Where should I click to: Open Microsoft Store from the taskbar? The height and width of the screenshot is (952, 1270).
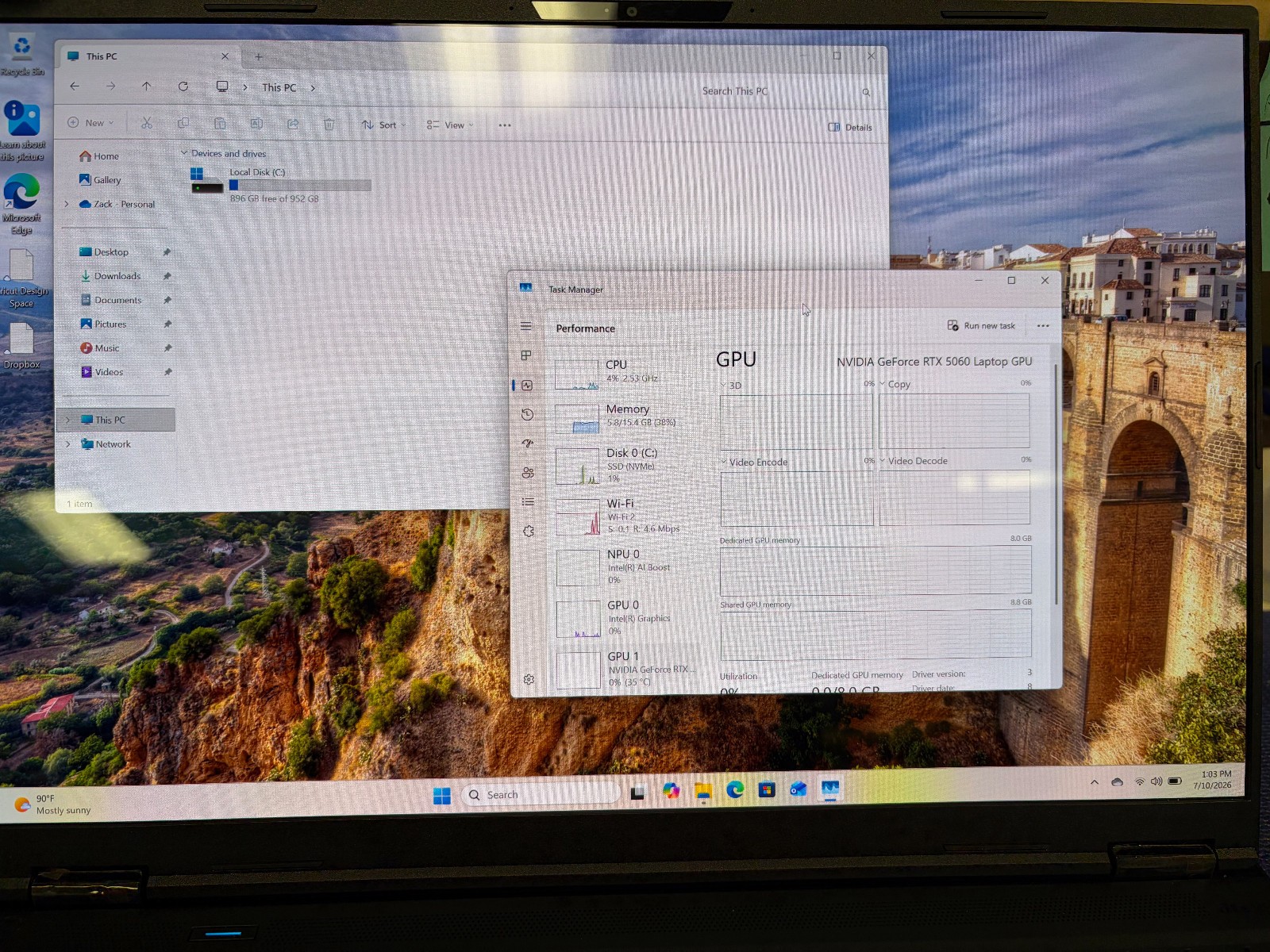click(x=767, y=790)
